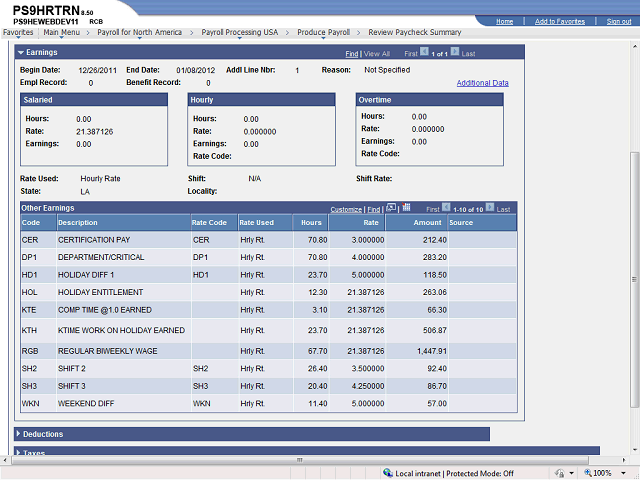The height and width of the screenshot is (480, 640).
Task: Collapse the Earnings section
Action: [x=21, y=53]
